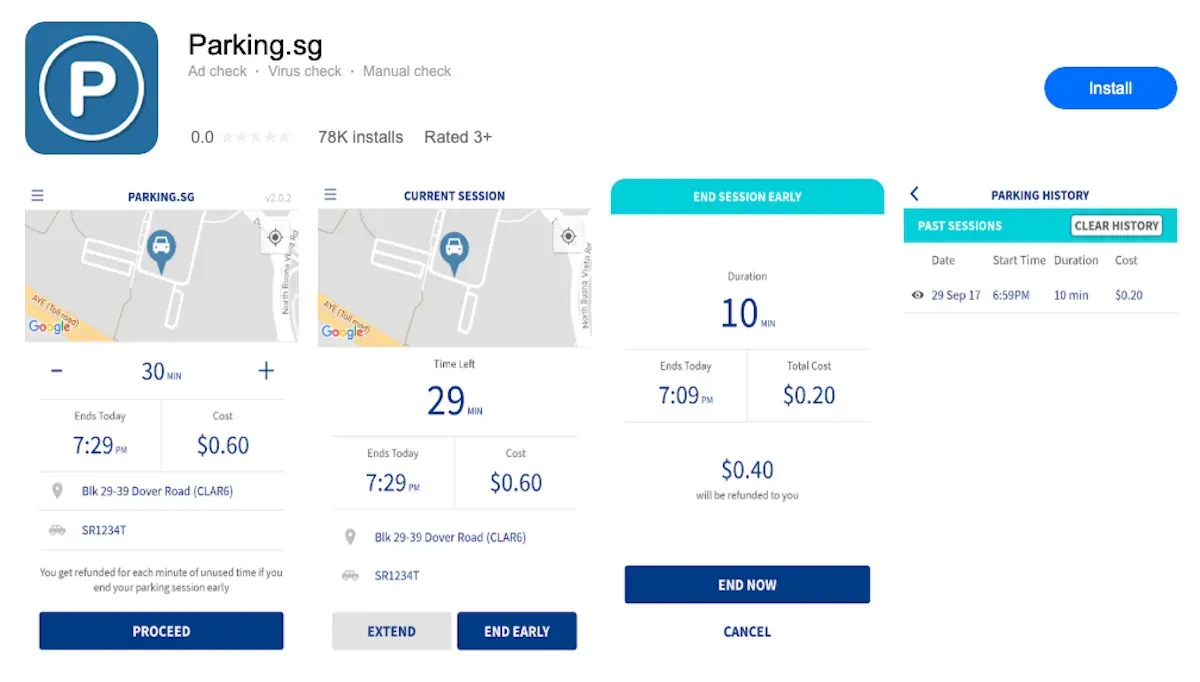Image resolution: width=1200 pixels, height=682 pixels.
Task: Confirm with END NOW button
Action: coord(747,585)
